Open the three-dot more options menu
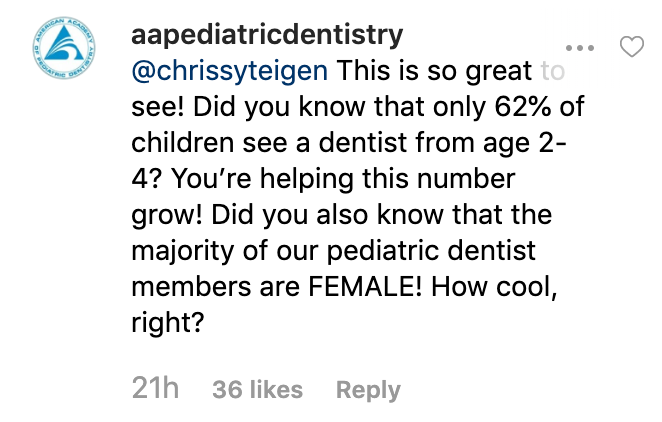The width and height of the screenshot is (662, 422). click(x=580, y=48)
